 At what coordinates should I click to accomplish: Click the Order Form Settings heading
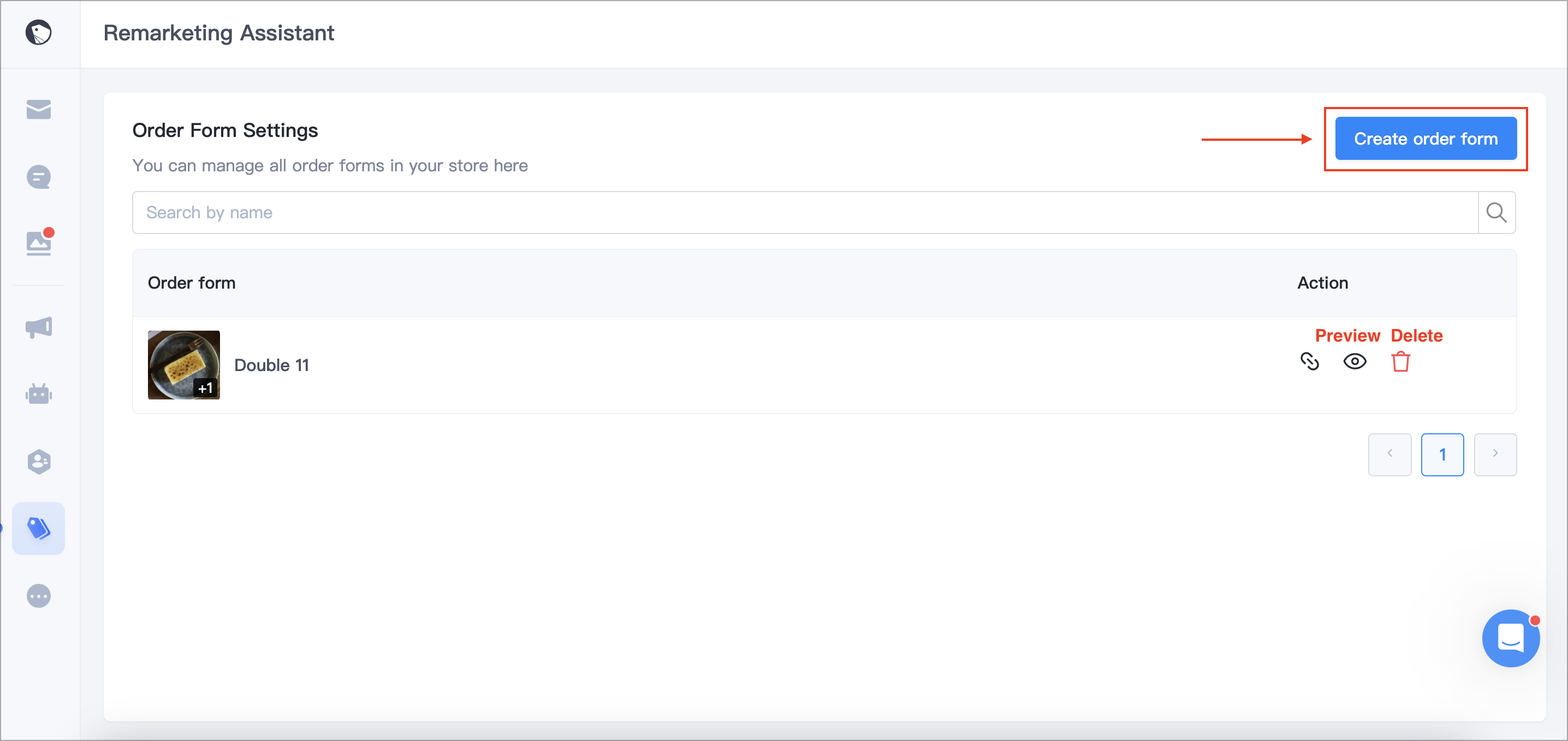[x=225, y=130]
